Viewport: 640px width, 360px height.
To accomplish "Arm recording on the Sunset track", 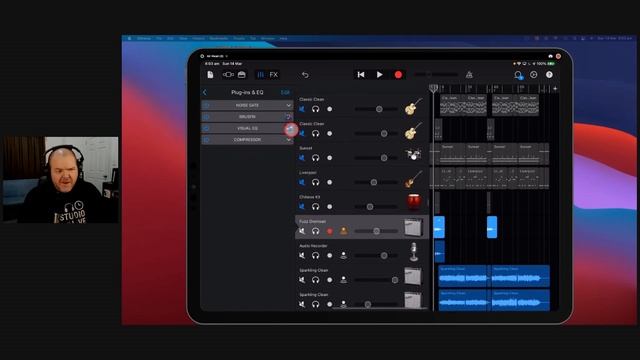I will 329,158.
